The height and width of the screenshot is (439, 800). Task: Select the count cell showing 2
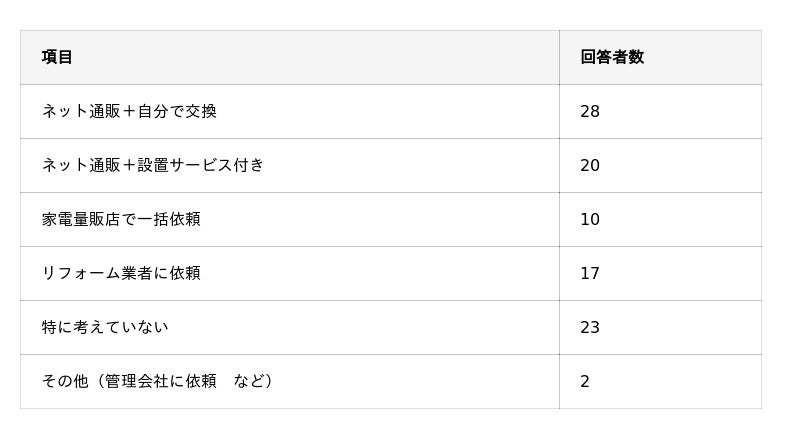coord(585,381)
